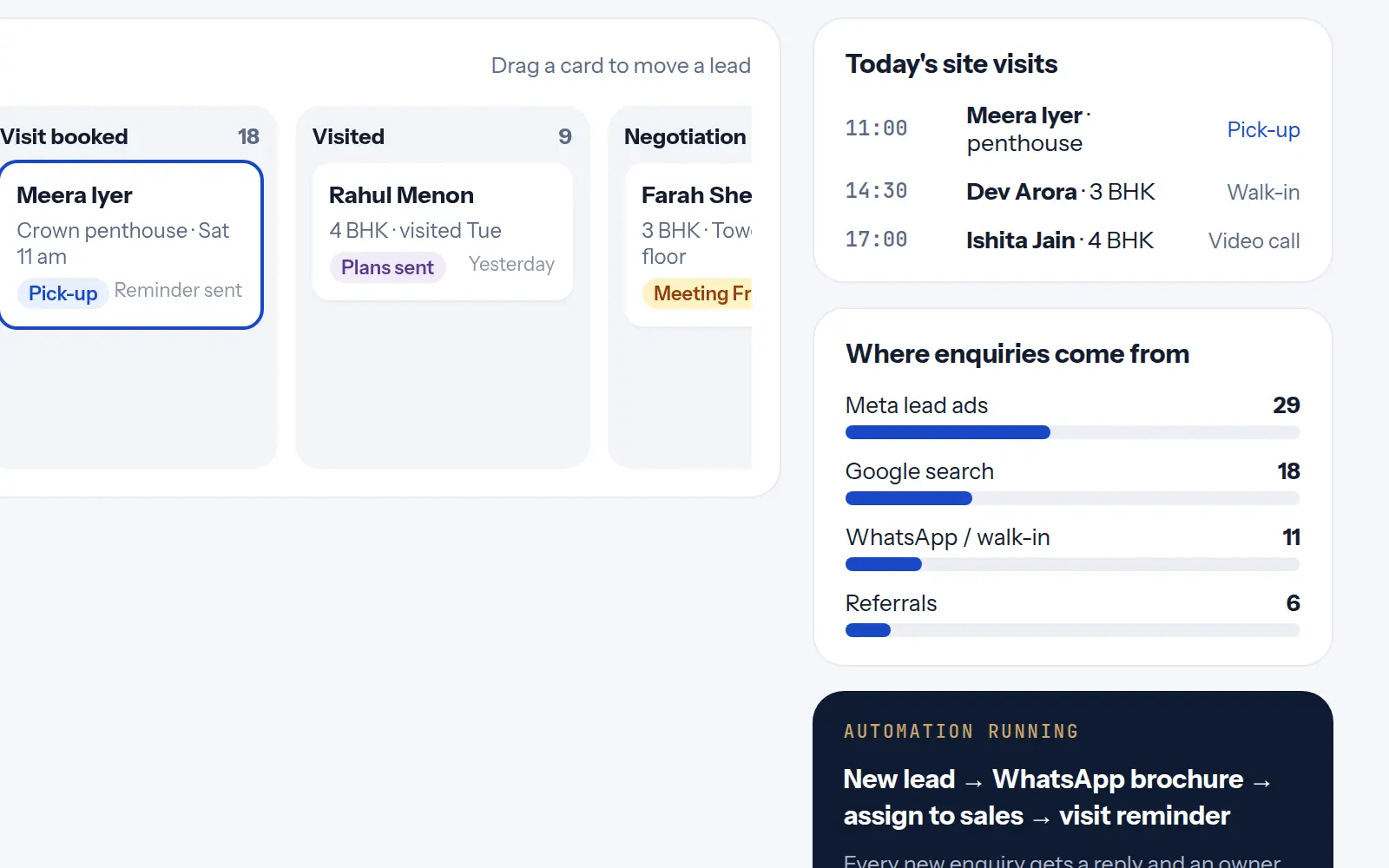Viewport: 1389px width, 868px height.
Task: Click the Plans sent tag
Action: tap(387, 267)
